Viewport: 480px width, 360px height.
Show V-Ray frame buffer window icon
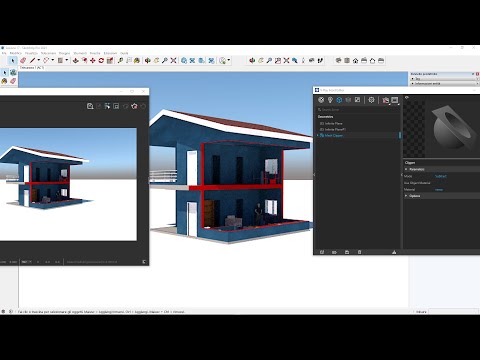tap(395, 100)
